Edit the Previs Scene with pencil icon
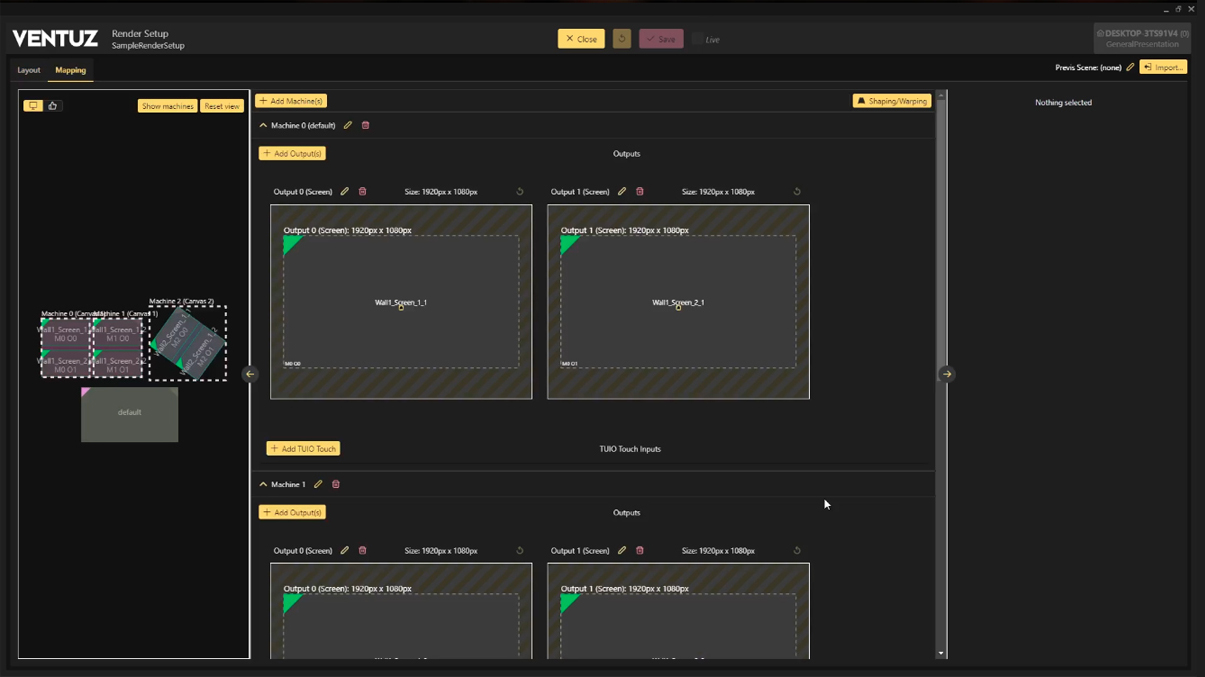Screen dimensions: 1205x677 pos(1130,67)
